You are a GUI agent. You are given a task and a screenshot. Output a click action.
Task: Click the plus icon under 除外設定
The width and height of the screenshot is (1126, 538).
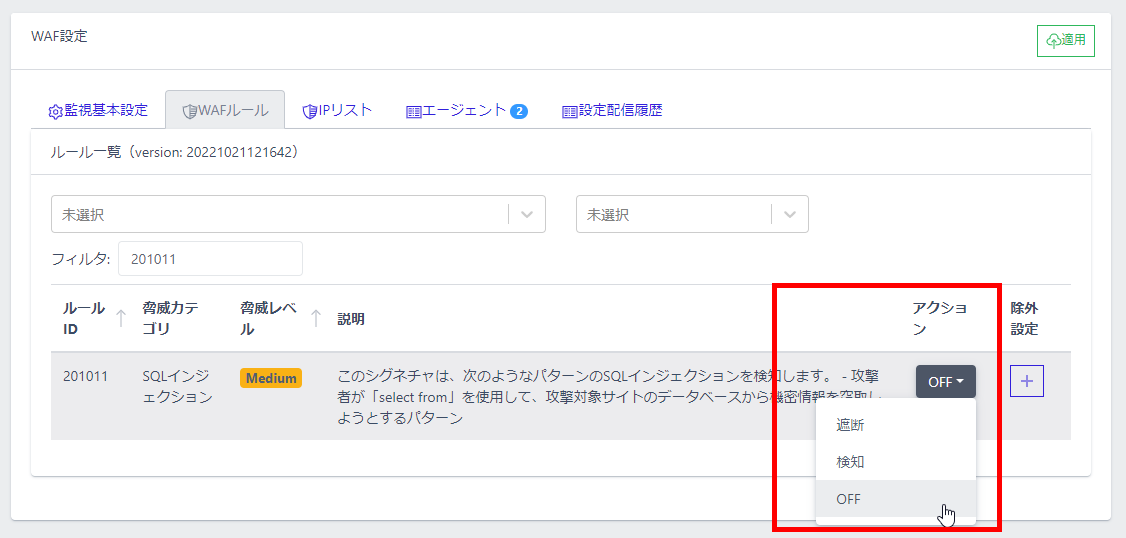click(x=1027, y=381)
